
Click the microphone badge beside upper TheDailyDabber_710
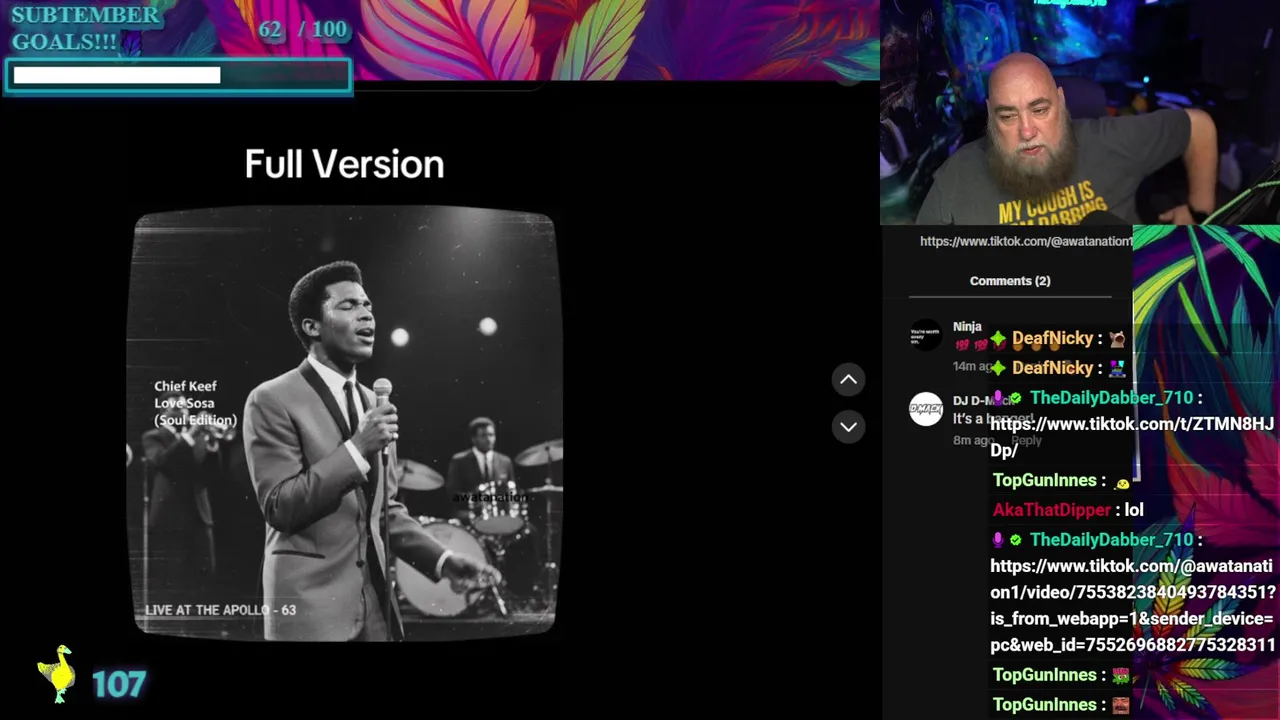click(x=998, y=398)
